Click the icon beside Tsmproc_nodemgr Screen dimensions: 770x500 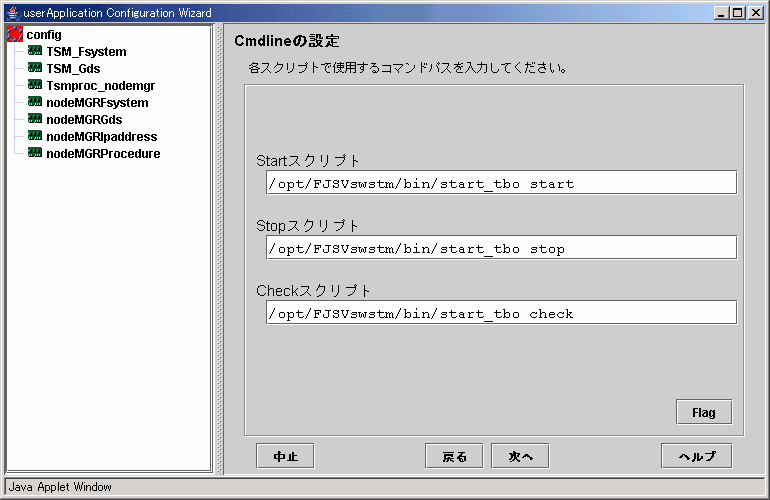[x=35, y=84]
